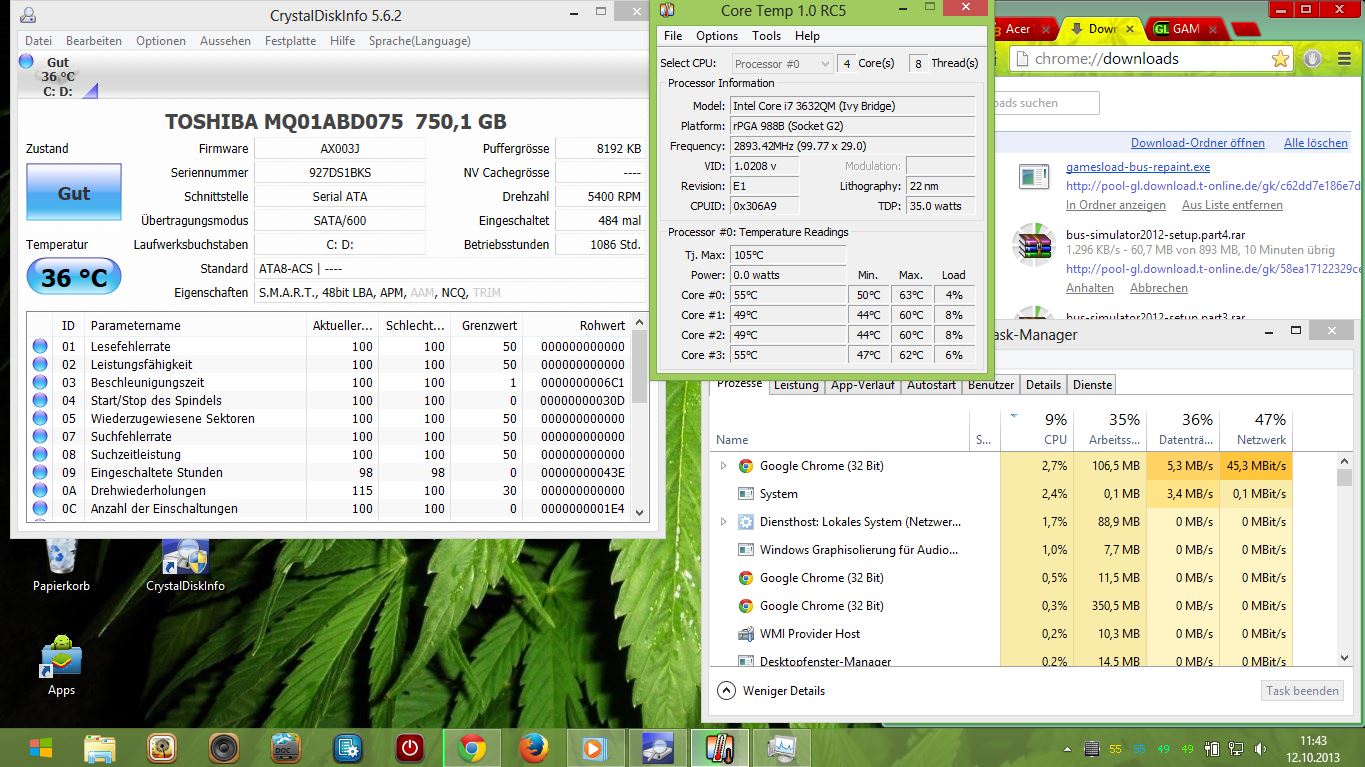Open the Apps desktop shortcut
The width and height of the screenshot is (1365, 767).
pos(61,665)
